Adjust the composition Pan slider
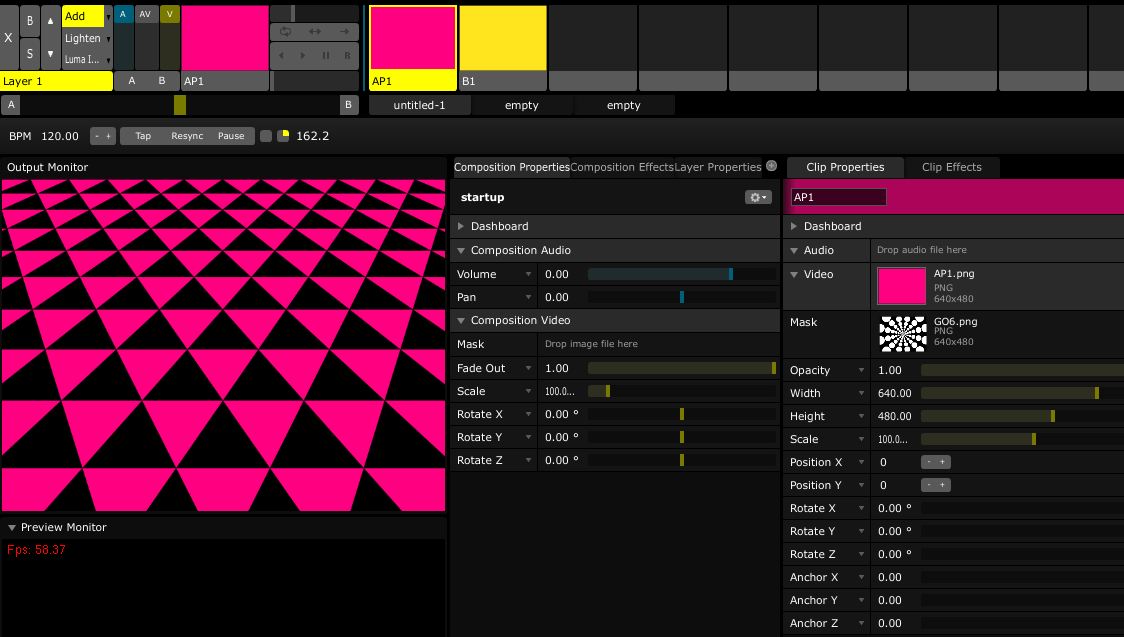The image size is (1124, 637). [x=682, y=297]
